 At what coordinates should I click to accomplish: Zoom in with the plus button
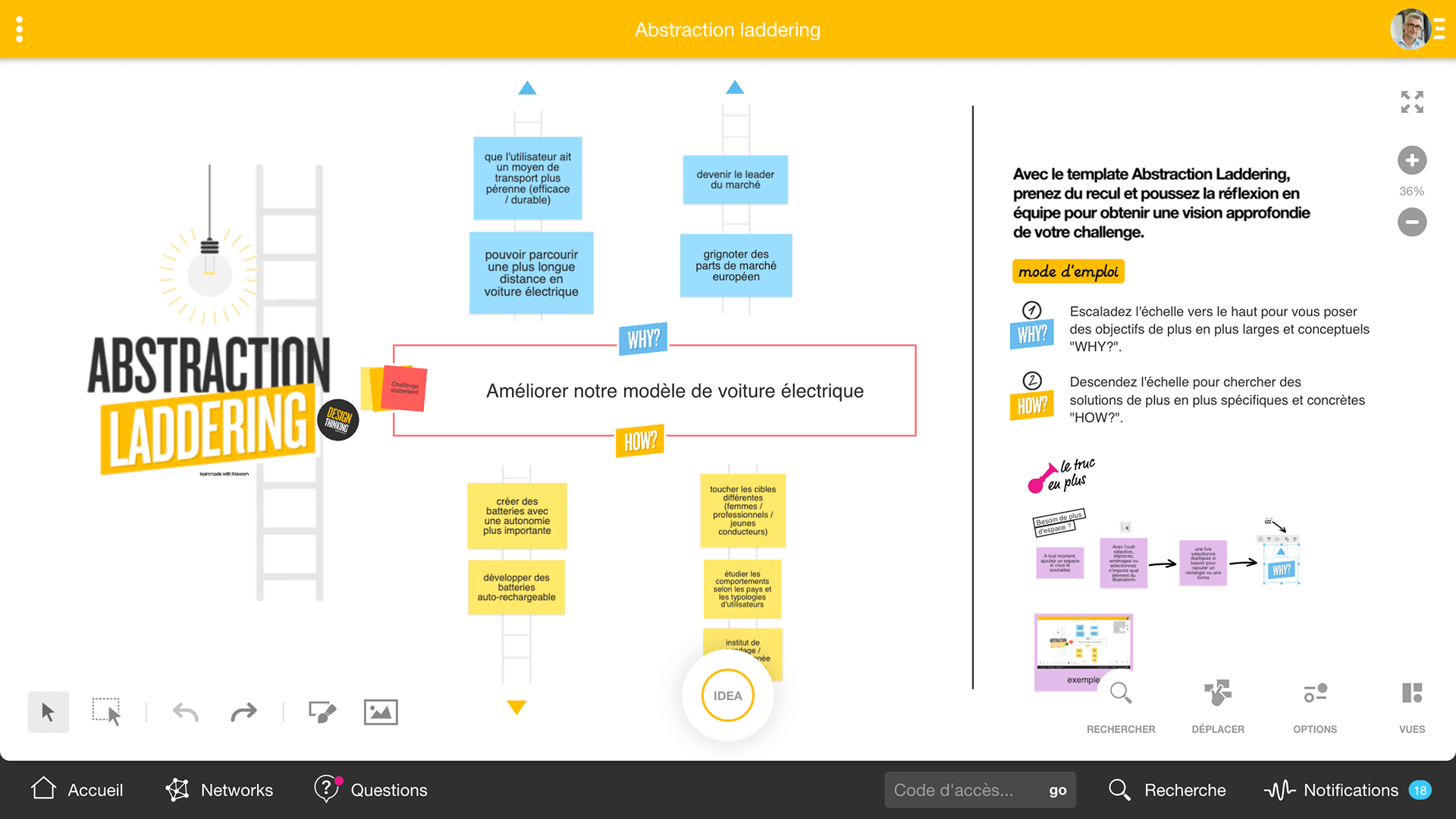coord(1411,160)
